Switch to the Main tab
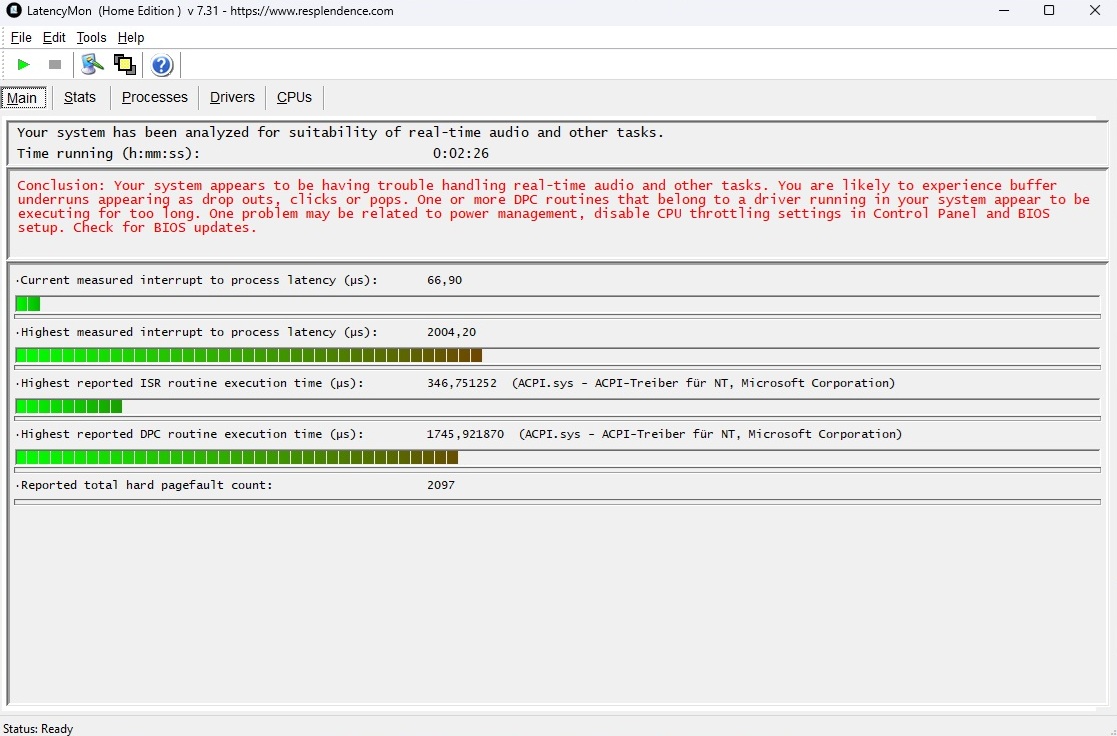Viewport: 1117px width, 736px height. 22,97
